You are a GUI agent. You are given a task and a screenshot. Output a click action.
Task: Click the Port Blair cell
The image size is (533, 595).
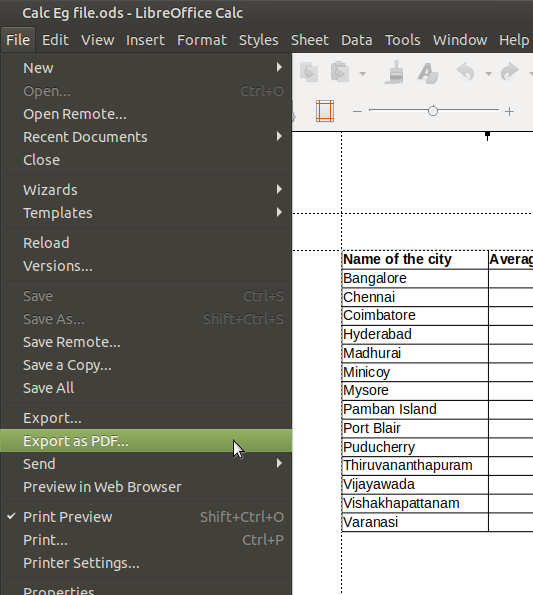coord(415,428)
